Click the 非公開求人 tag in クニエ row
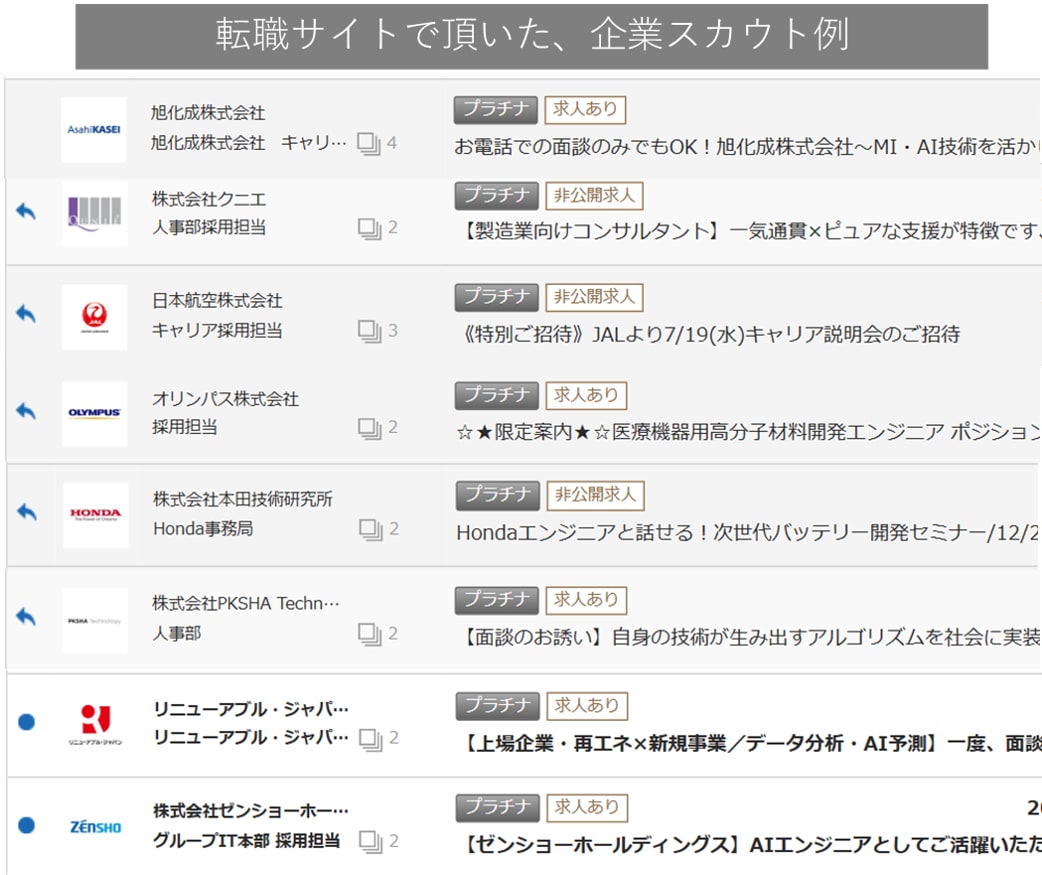This screenshot has width=1042, height=875. pyautogui.click(x=595, y=196)
